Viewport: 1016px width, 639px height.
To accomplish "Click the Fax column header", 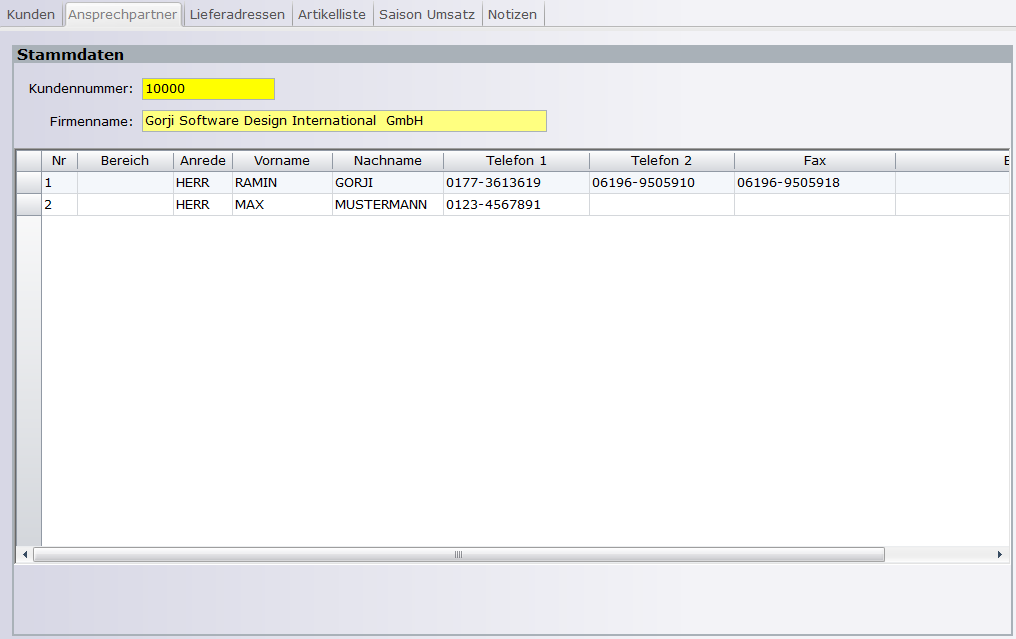I will [x=815, y=161].
